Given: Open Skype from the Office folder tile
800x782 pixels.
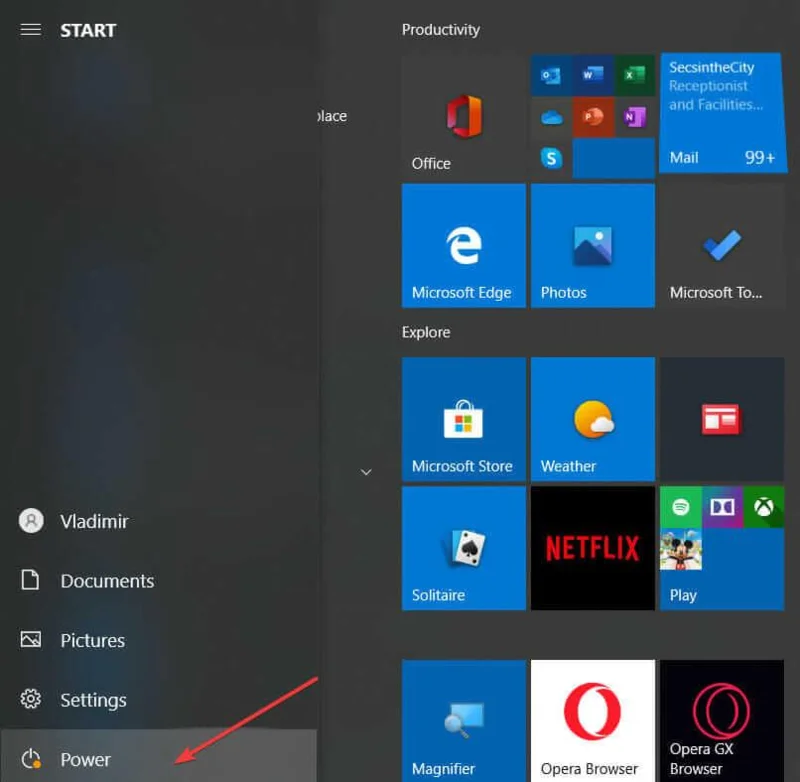Looking at the screenshot, I should tap(551, 158).
